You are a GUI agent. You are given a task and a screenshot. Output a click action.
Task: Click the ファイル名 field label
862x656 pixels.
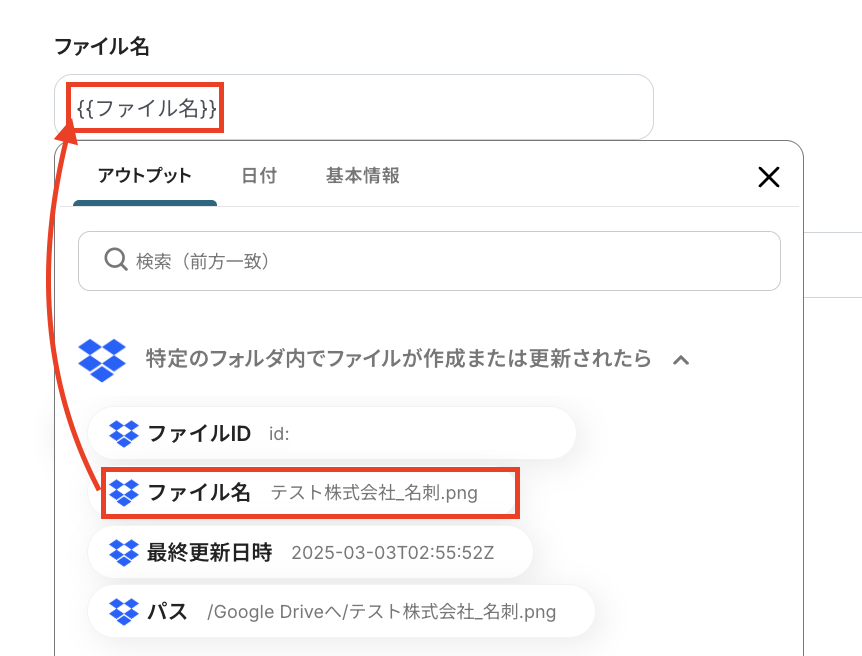(x=102, y=47)
